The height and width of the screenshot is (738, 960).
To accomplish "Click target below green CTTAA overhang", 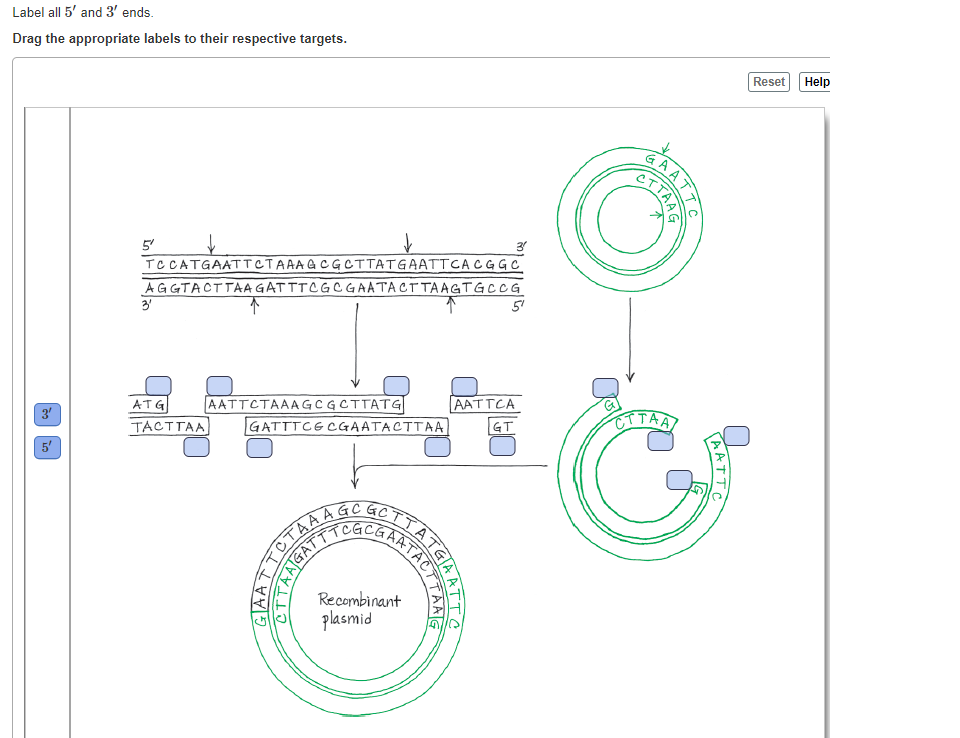I will pos(661,441).
